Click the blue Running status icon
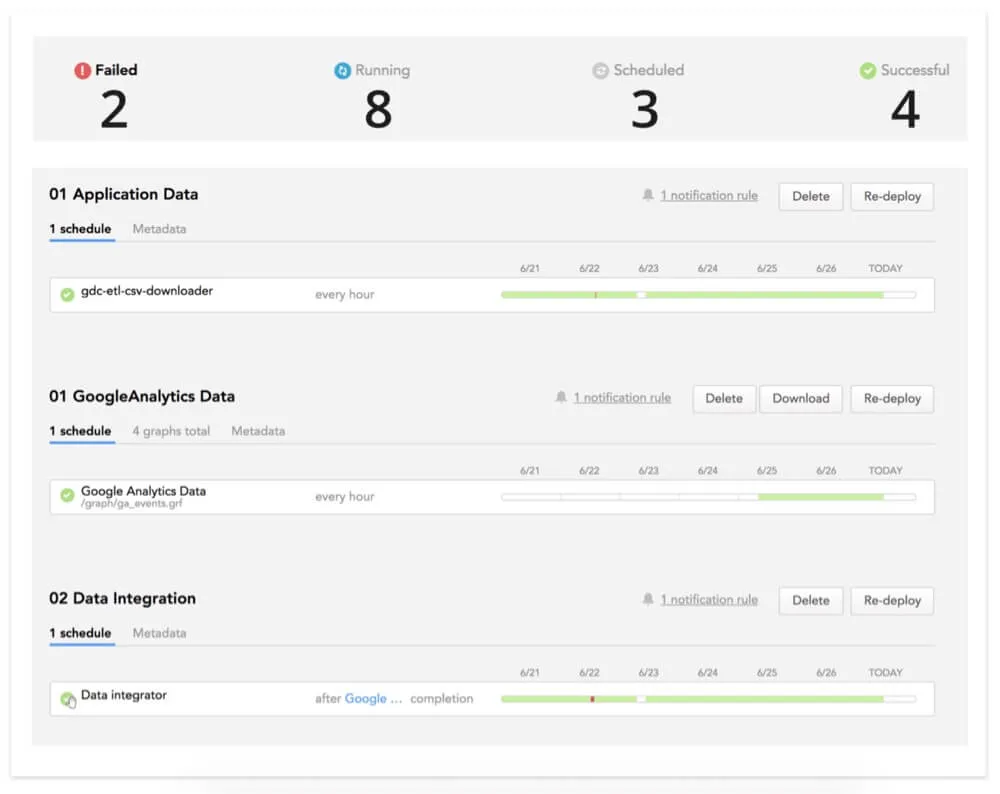This screenshot has height=794, width=1000. tap(343, 71)
